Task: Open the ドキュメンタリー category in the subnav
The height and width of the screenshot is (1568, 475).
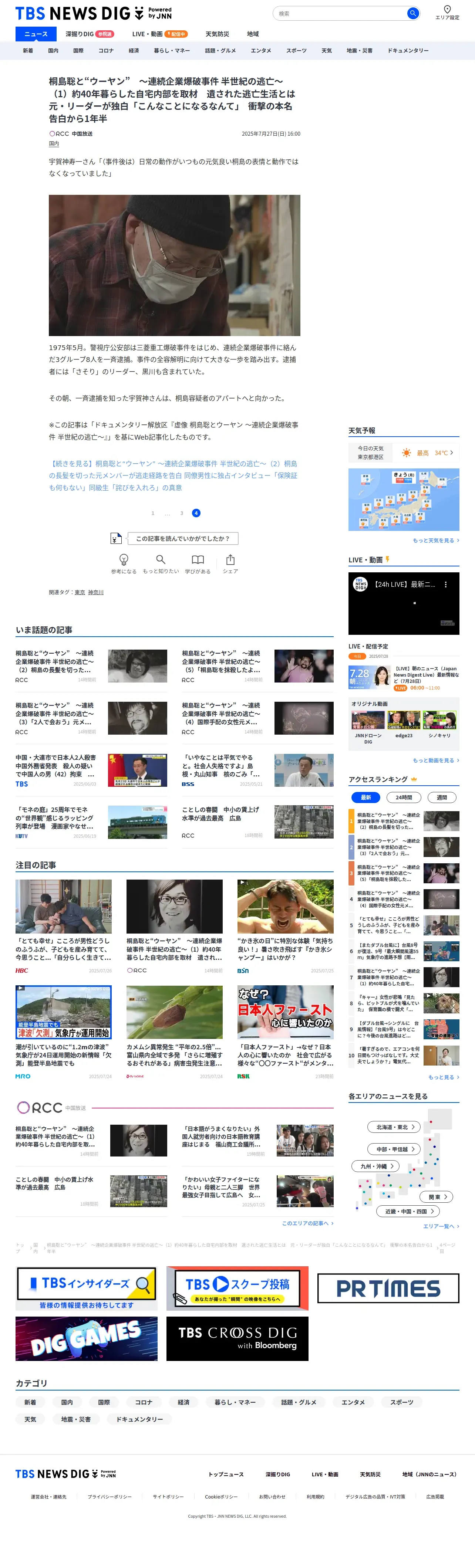Action: coord(408,51)
